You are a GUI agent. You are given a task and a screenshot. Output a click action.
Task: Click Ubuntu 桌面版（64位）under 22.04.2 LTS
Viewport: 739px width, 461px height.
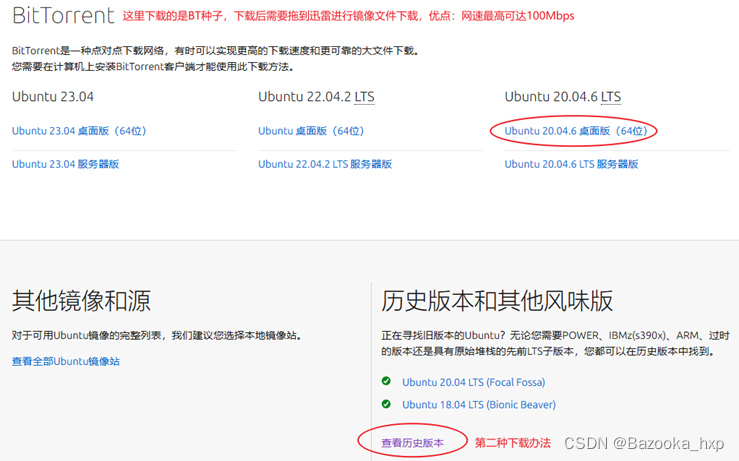[x=311, y=131]
